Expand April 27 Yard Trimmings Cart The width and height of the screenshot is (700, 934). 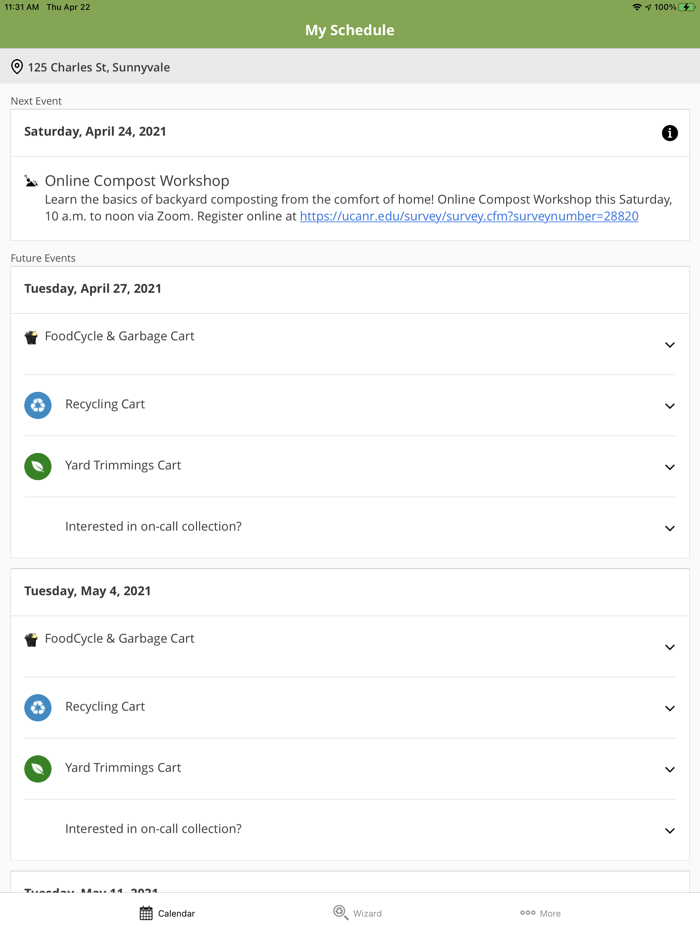pos(670,467)
